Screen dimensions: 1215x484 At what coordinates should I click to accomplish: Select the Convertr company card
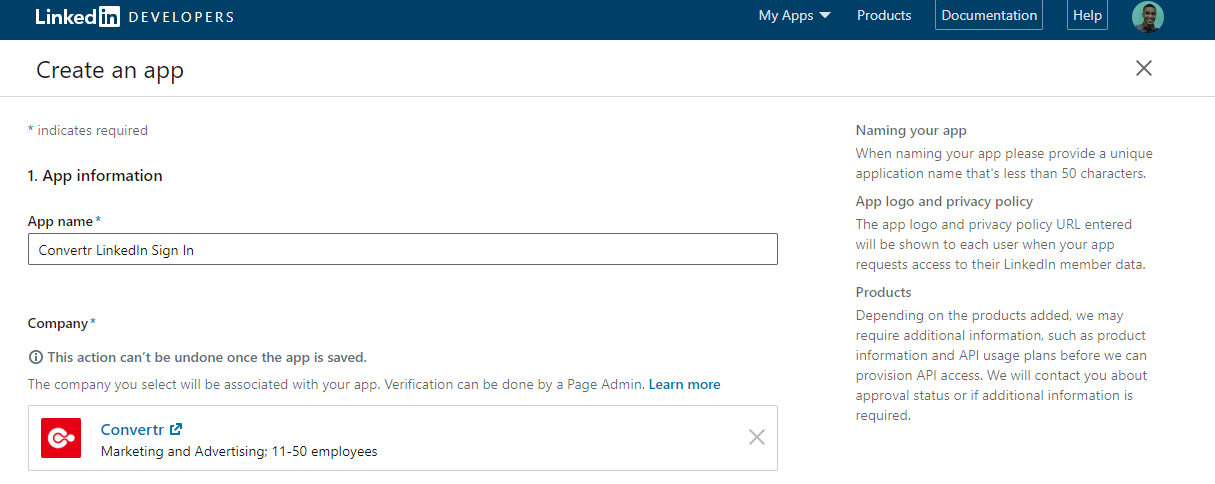(x=403, y=438)
